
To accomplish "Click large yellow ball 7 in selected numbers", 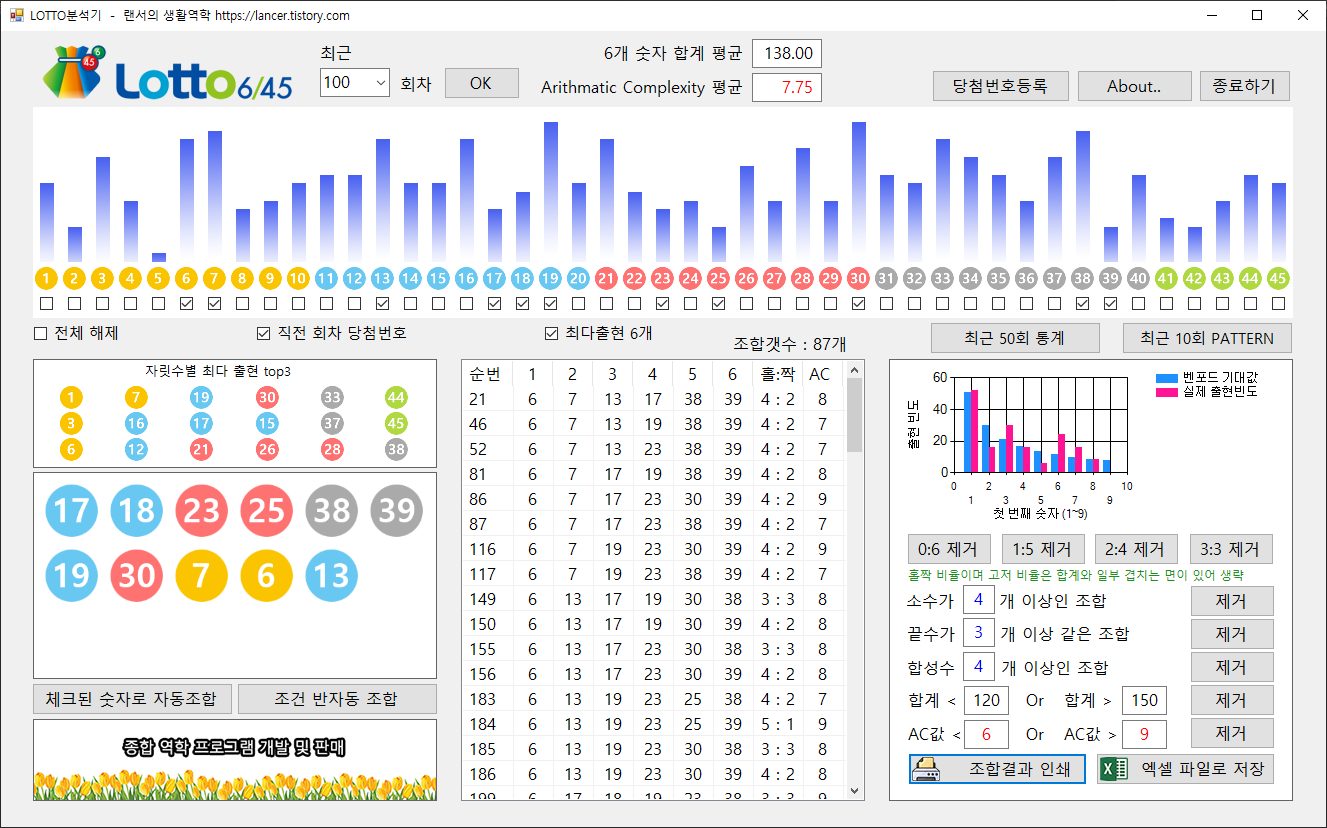I will point(202,575).
